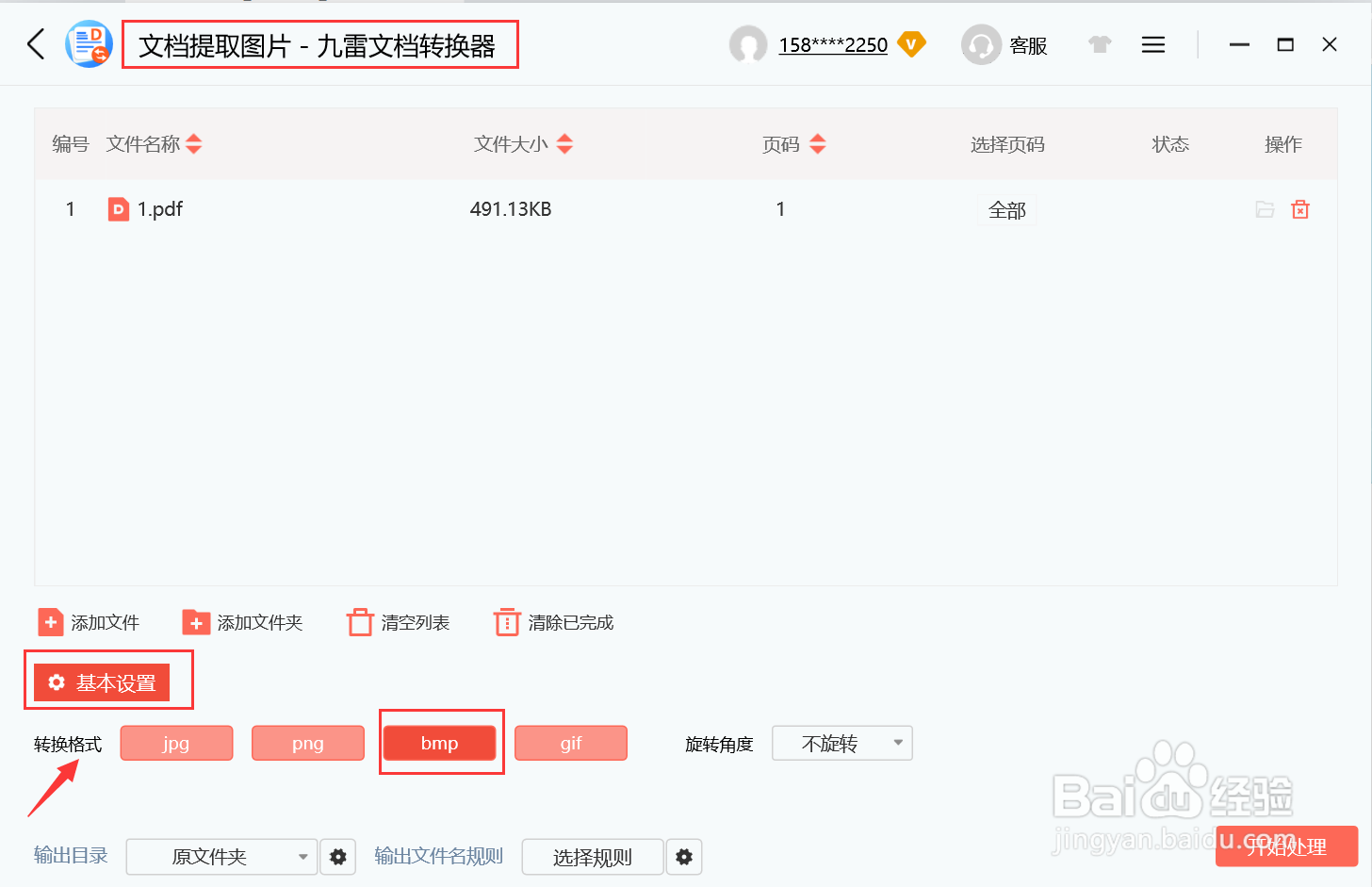Open output folder icon for 1.pdf
This screenshot has width=1372, height=887.
(x=1265, y=209)
